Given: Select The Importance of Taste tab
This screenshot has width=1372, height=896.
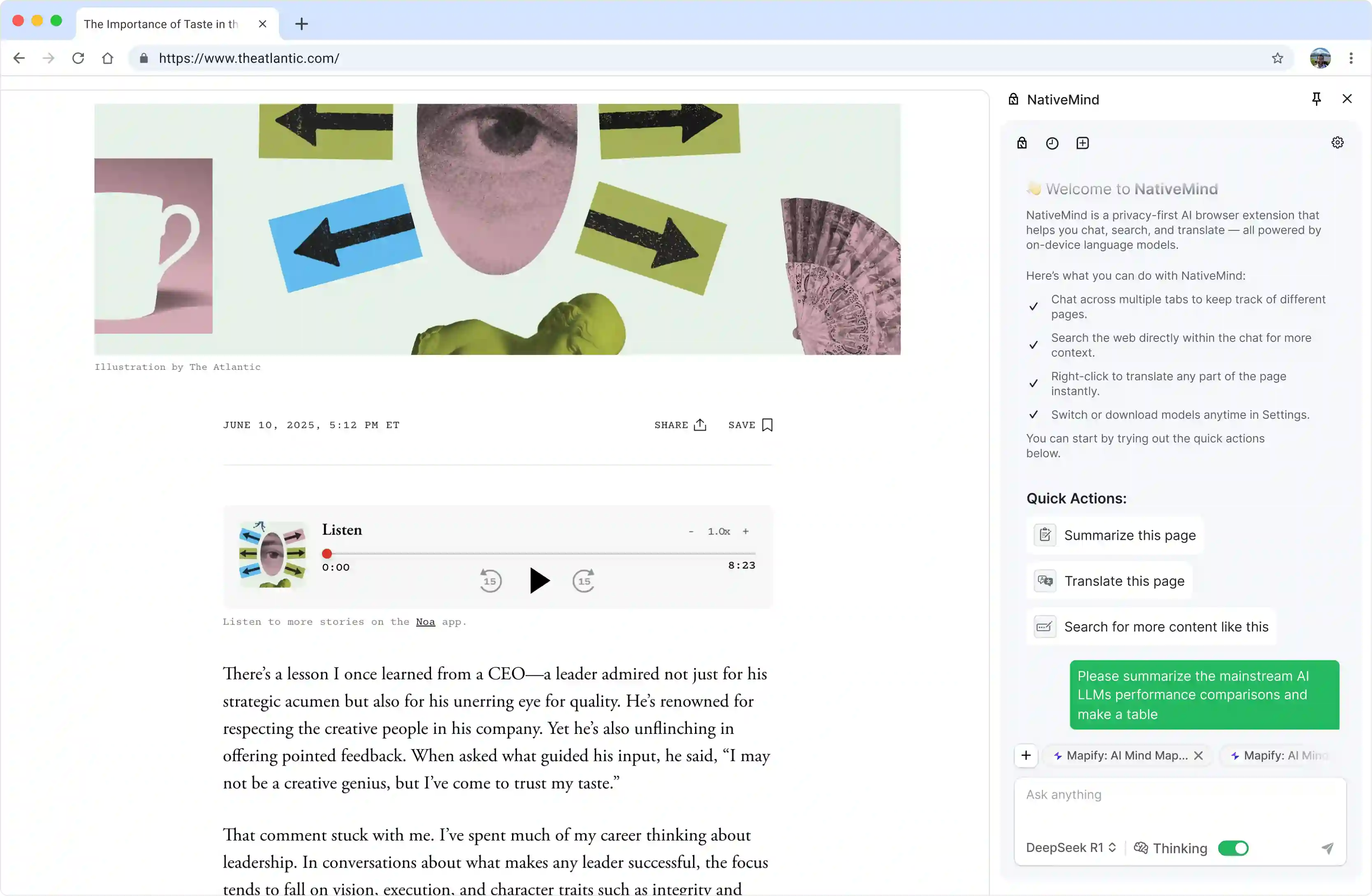Looking at the screenshot, I should pos(161,23).
